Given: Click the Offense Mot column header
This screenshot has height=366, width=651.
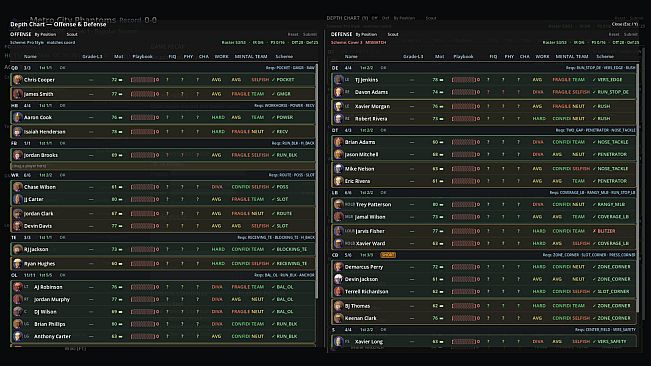Looking at the screenshot, I should (119, 56).
